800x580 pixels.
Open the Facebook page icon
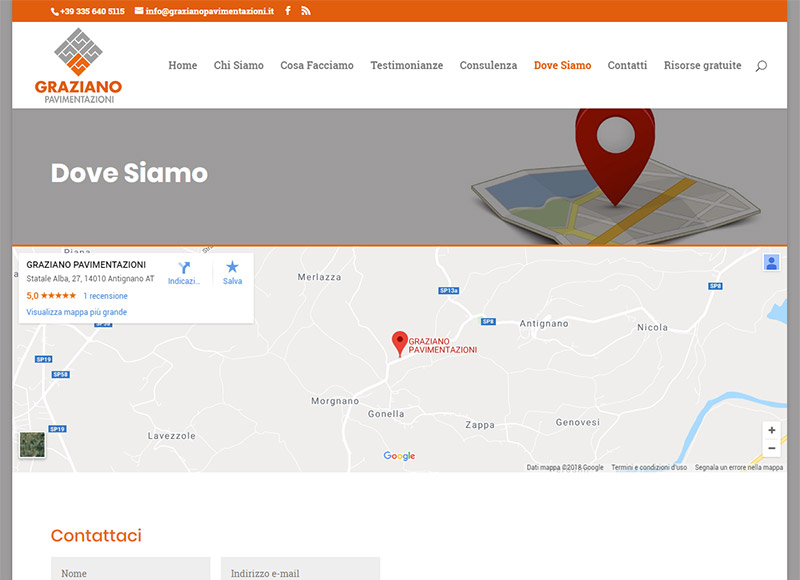(x=288, y=11)
